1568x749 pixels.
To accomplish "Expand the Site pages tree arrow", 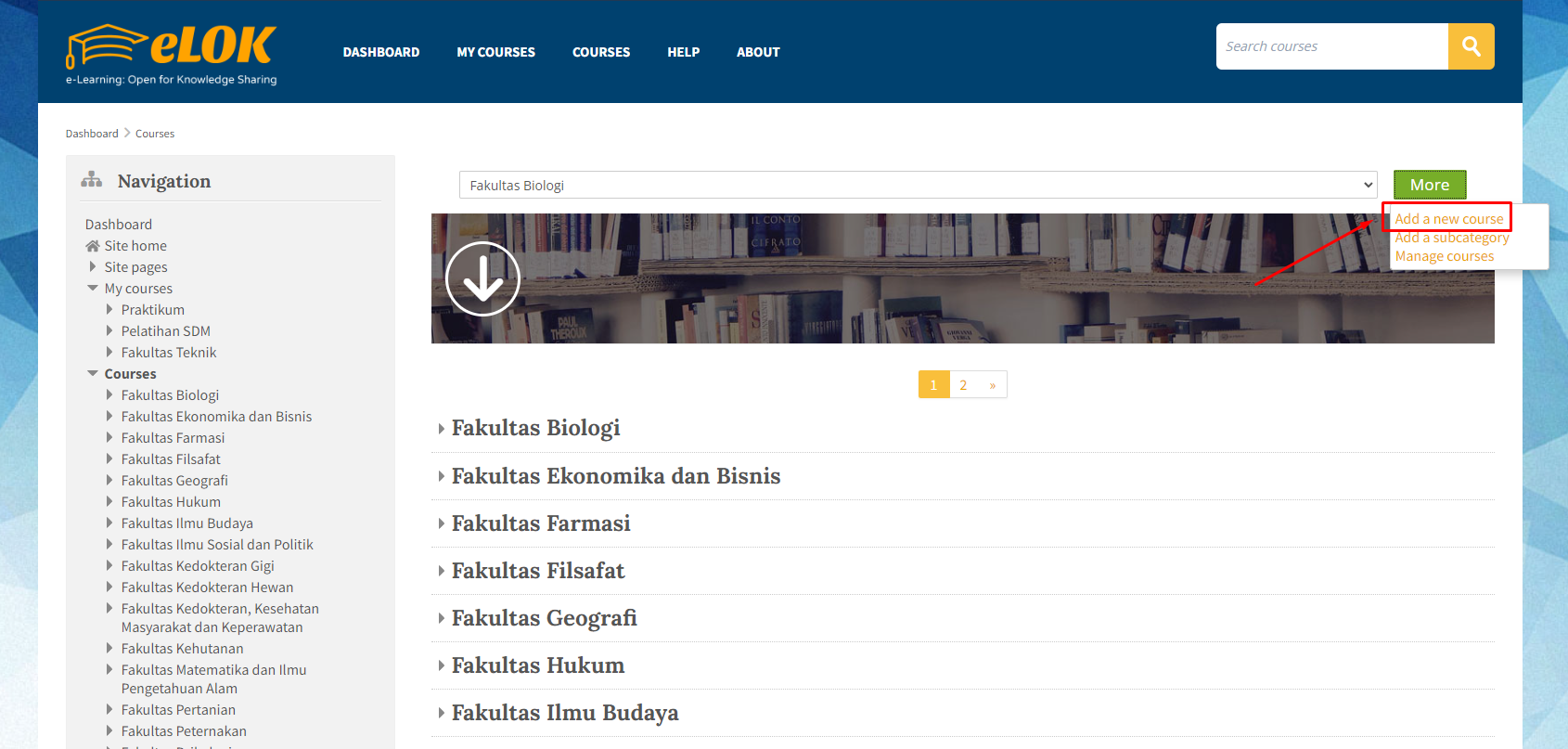I will 93,267.
